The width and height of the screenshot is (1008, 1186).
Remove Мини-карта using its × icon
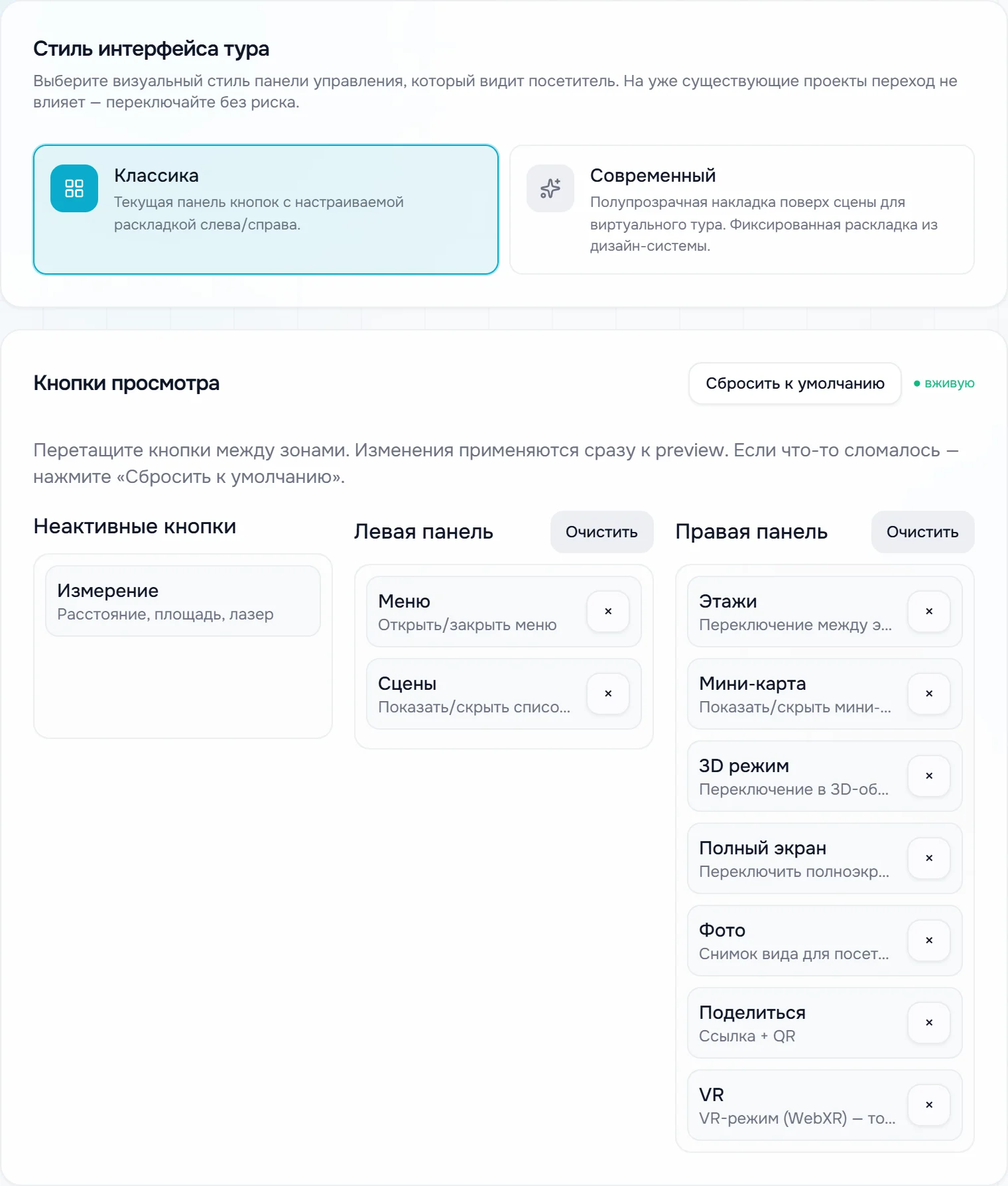(929, 694)
